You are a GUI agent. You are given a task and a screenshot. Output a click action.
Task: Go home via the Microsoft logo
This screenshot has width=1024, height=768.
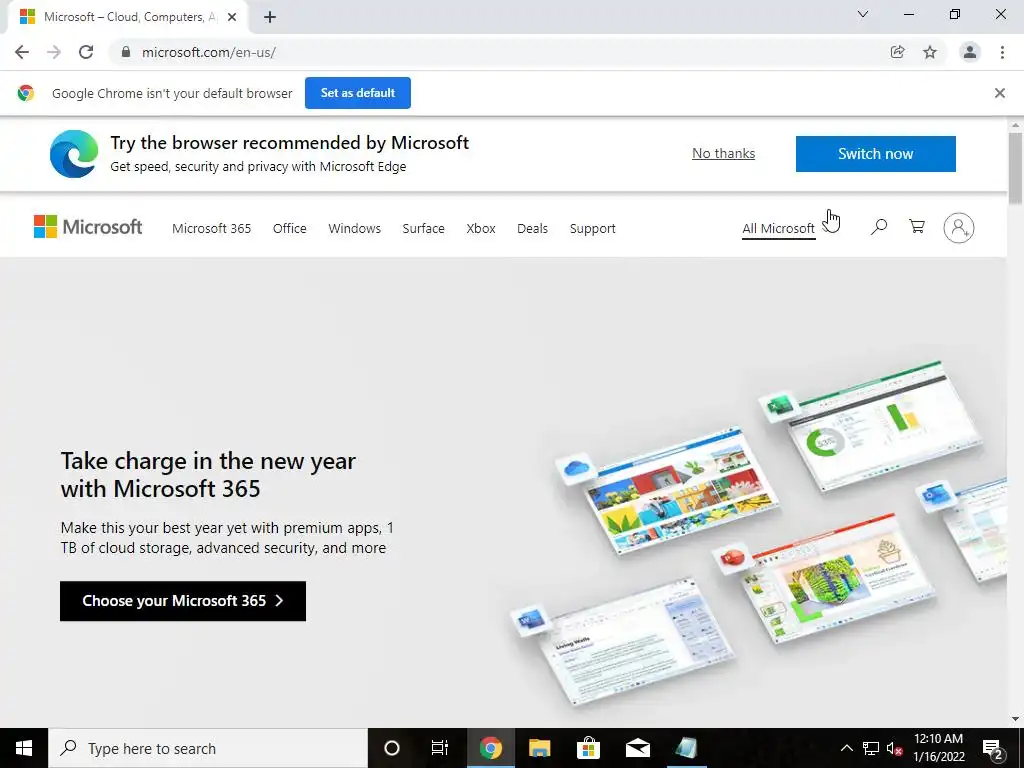pos(88,227)
